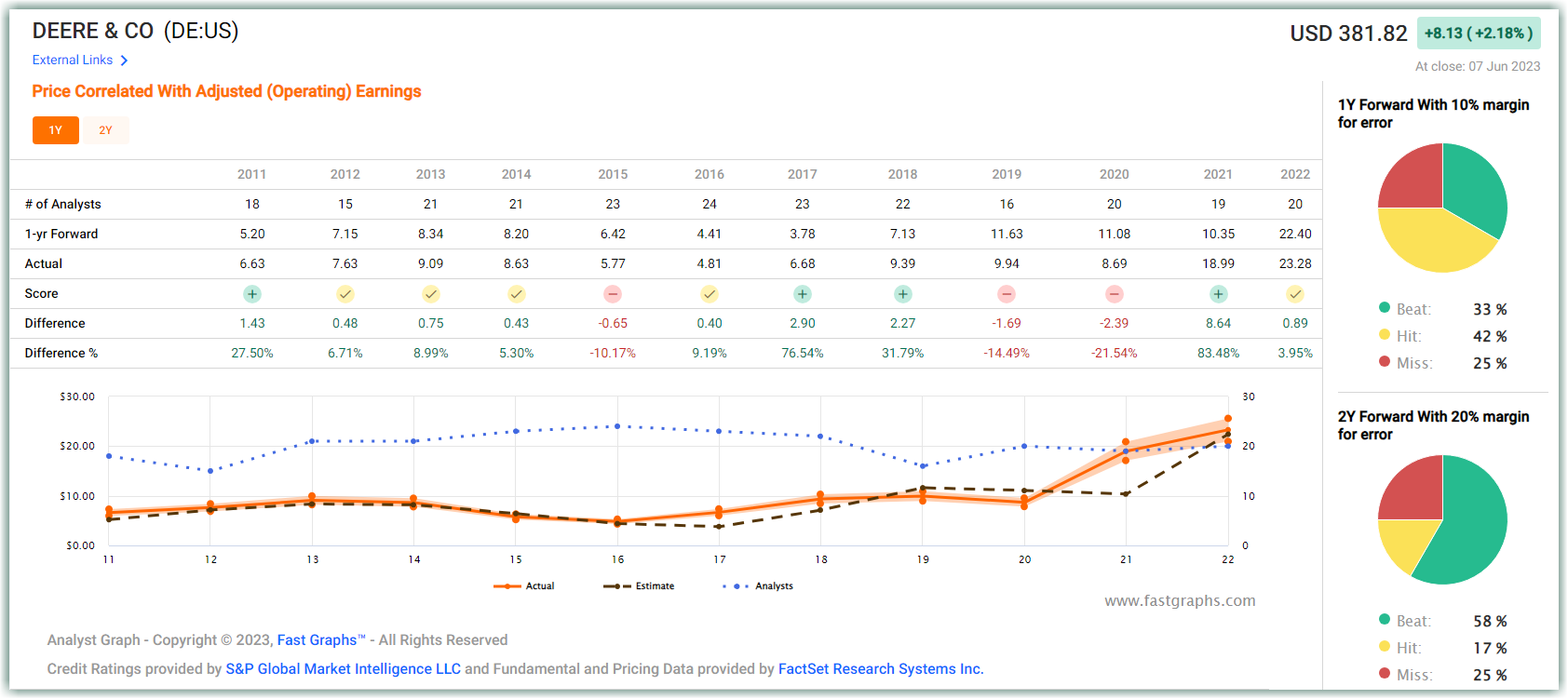
Task: Click the 2017 green plus score icon
Action: click(803, 294)
